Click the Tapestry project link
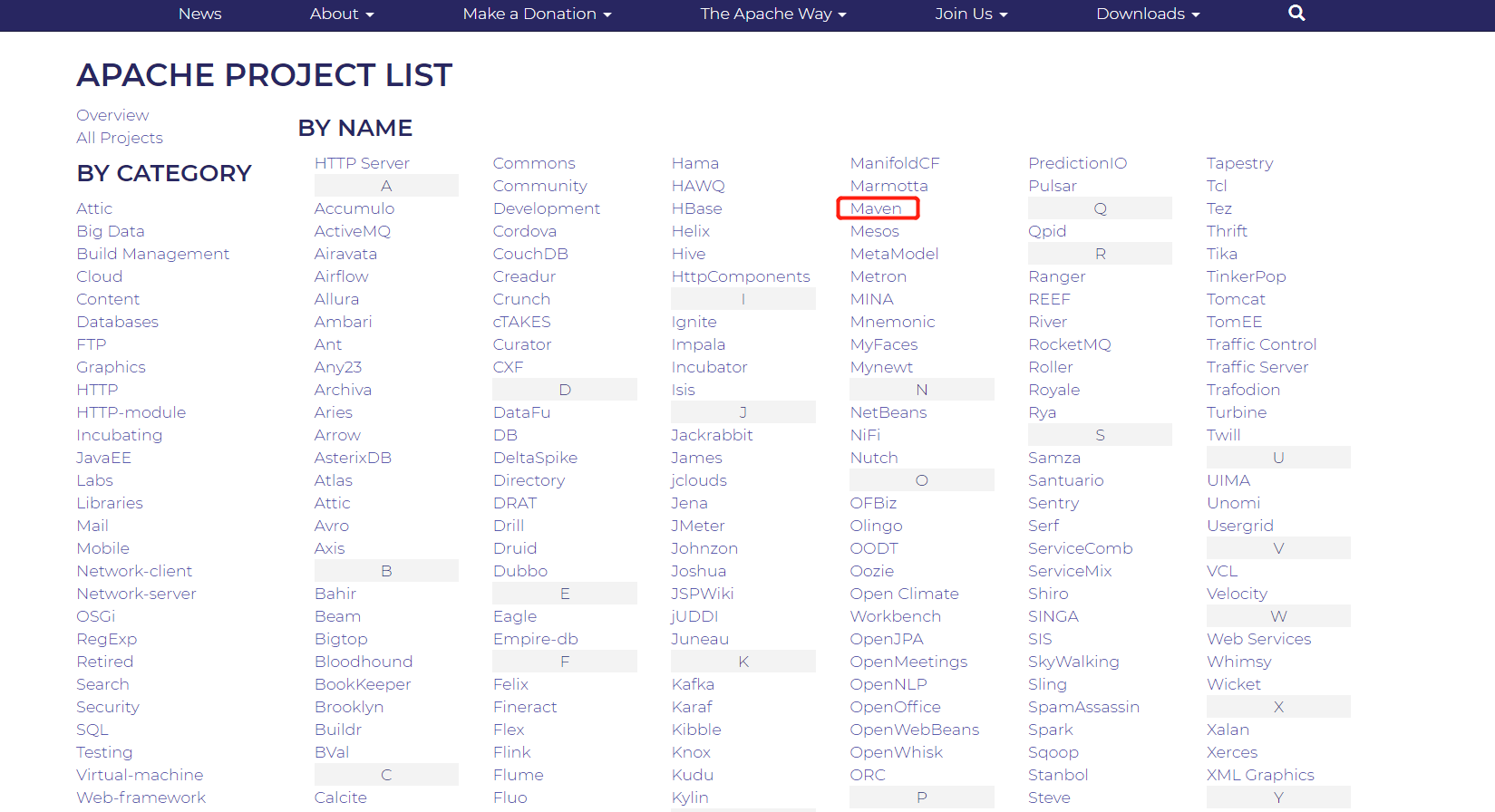The width and height of the screenshot is (1495, 812). pos(1240,163)
